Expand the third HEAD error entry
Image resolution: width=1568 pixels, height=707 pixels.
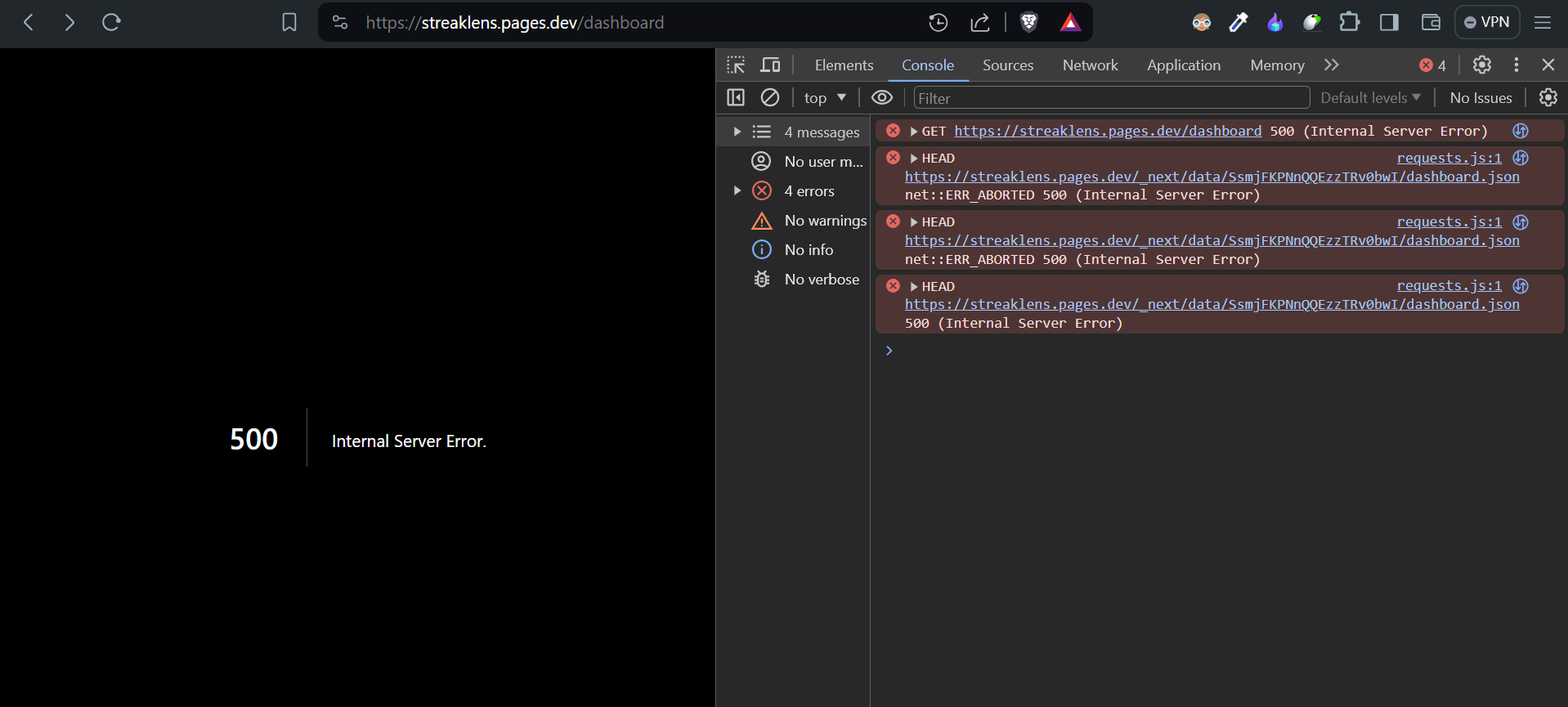click(x=914, y=287)
